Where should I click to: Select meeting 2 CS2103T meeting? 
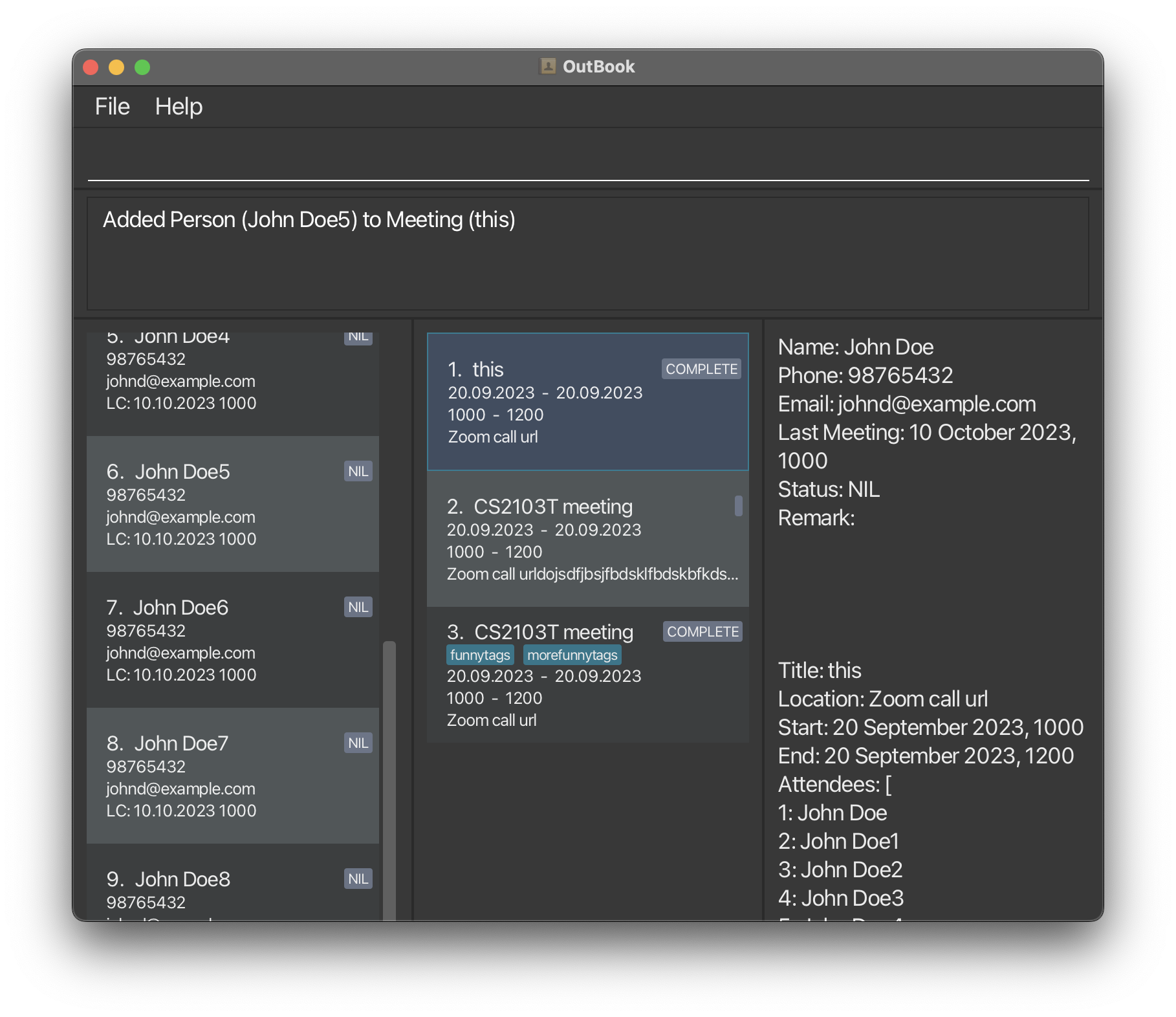click(x=587, y=539)
